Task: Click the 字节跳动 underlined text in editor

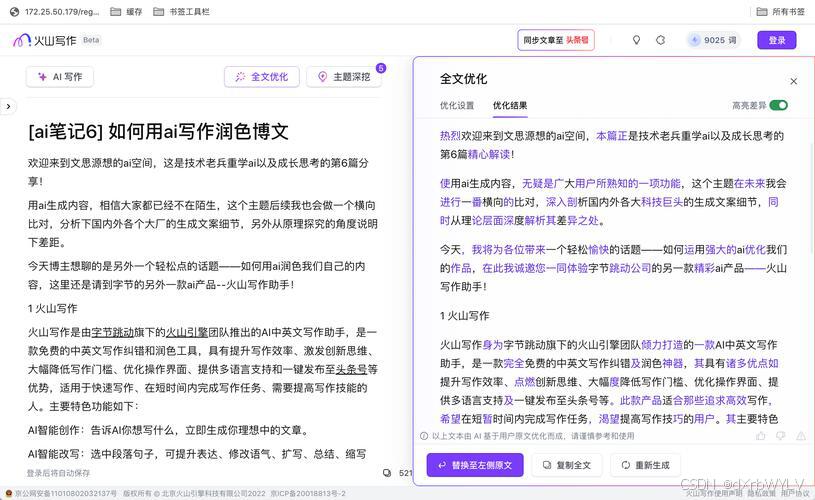Action: (112, 332)
